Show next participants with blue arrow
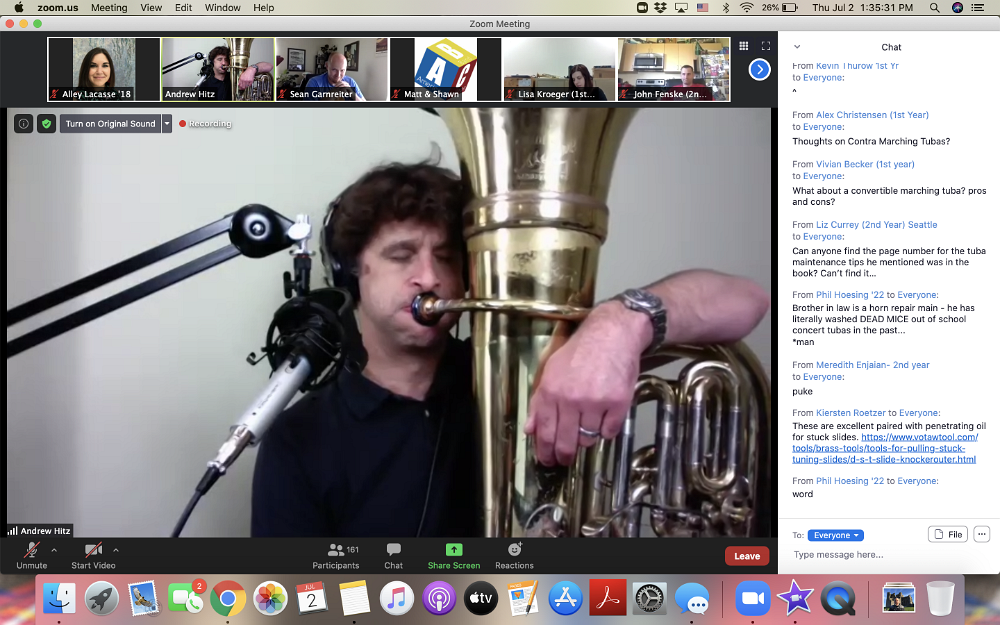This screenshot has height=625, width=1000. (x=760, y=69)
